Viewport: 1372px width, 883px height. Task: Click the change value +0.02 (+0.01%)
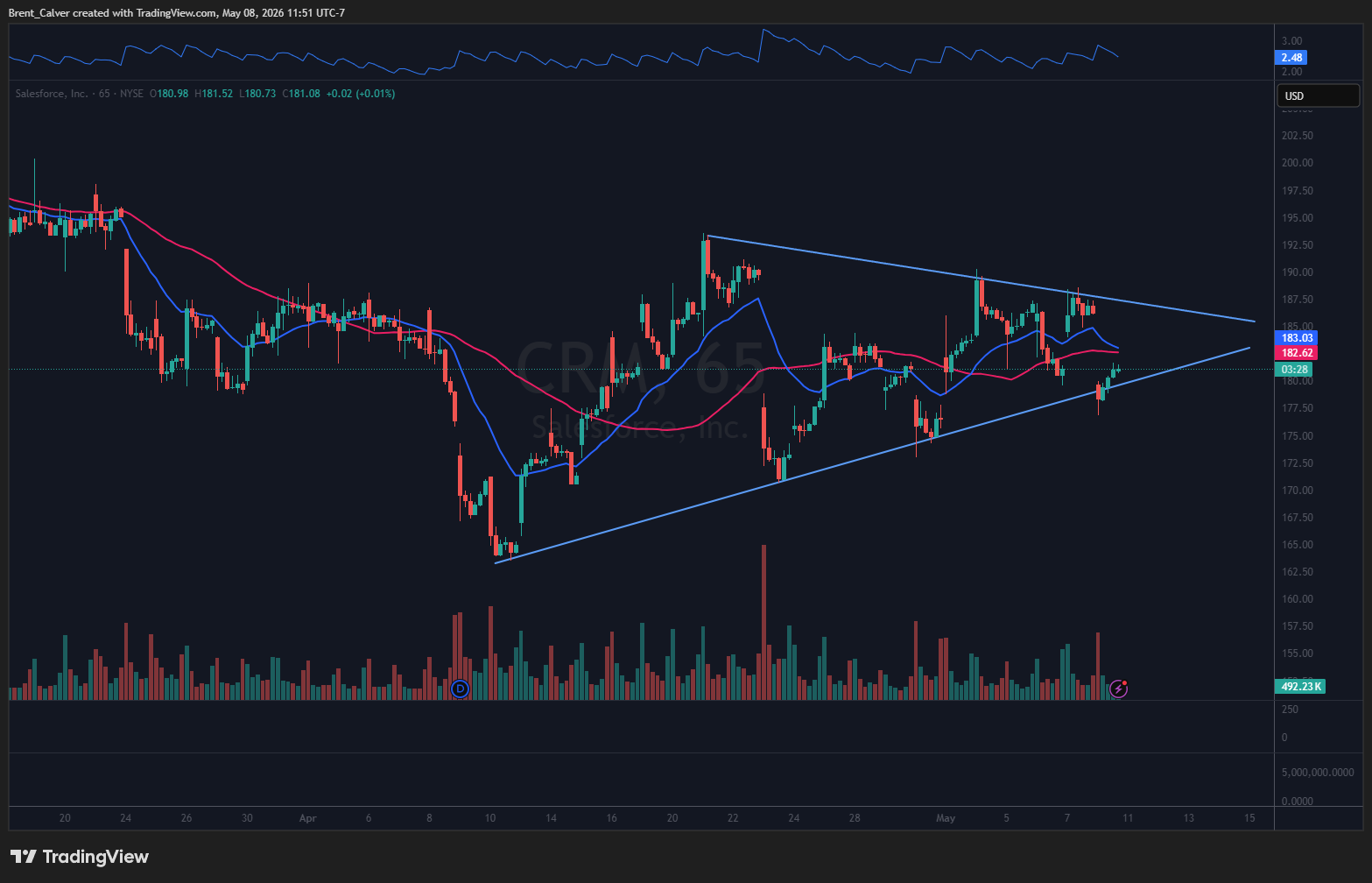click(361, 94)
